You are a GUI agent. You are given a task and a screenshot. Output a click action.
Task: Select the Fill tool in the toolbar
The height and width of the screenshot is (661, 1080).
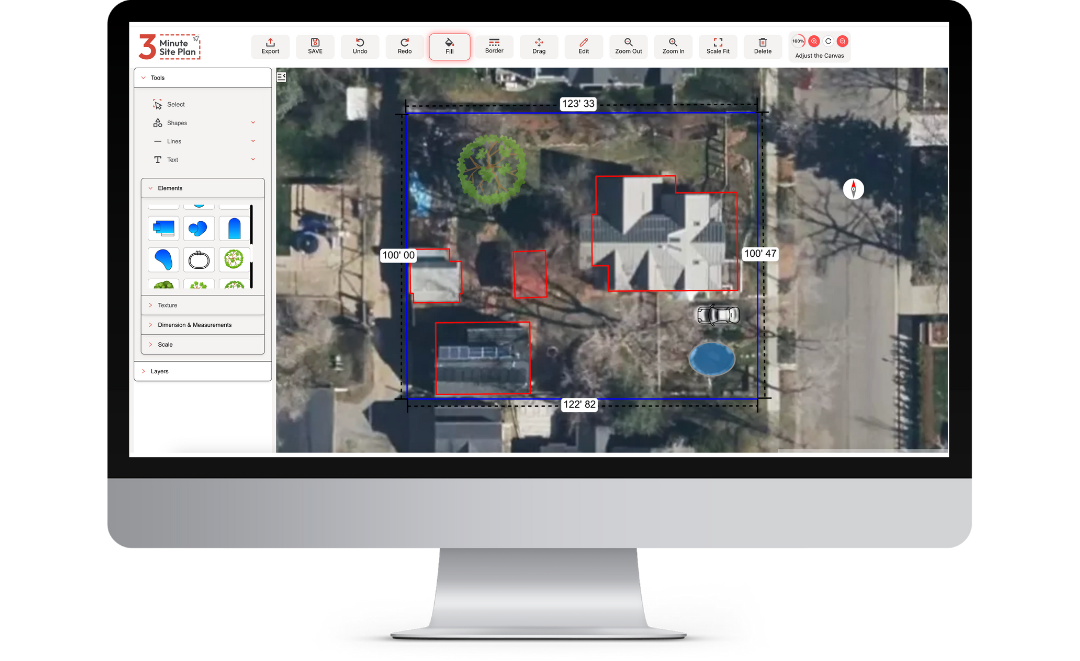pyautogui.click(x=449, y=46)
